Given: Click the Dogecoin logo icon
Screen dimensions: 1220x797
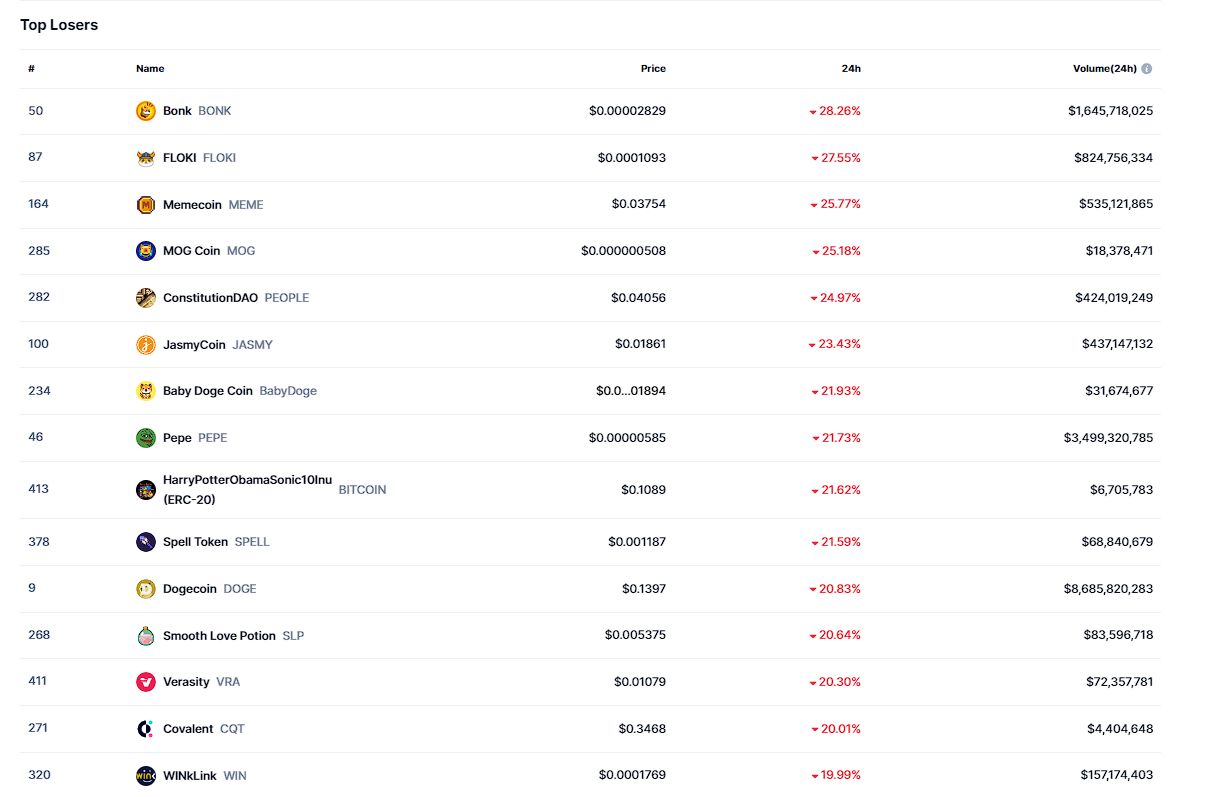Looking at the screenshot, I should click(x=146, y=589).
